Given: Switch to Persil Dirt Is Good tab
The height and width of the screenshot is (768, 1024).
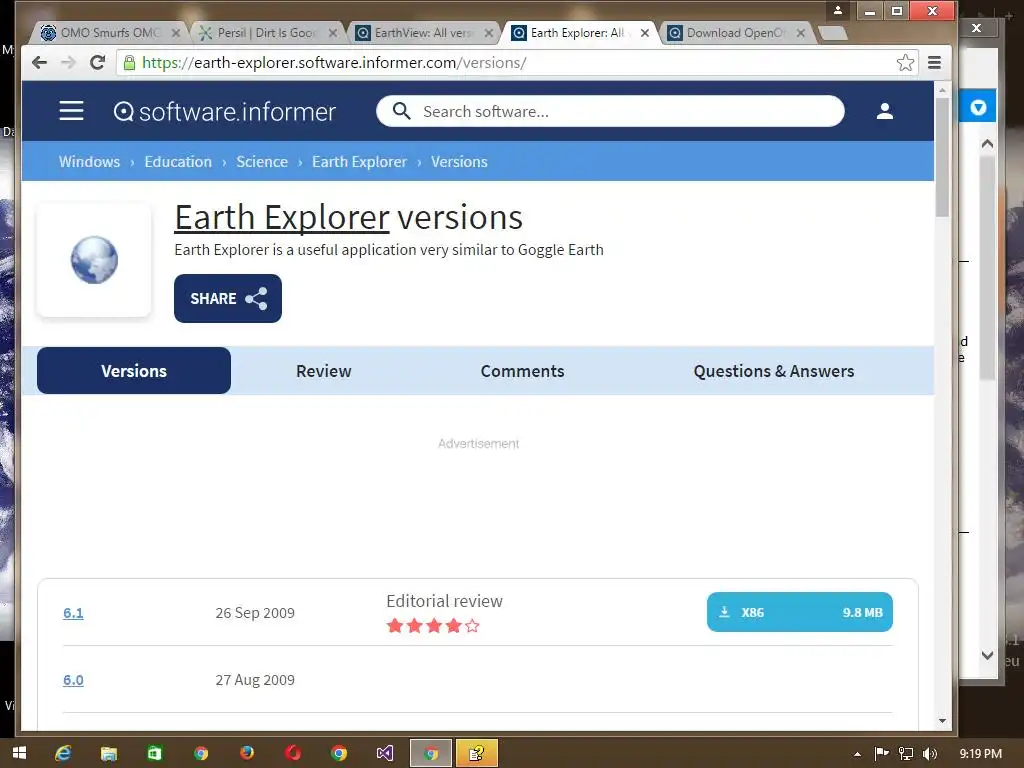Looking at the screenshot, I should pos(266,33).
